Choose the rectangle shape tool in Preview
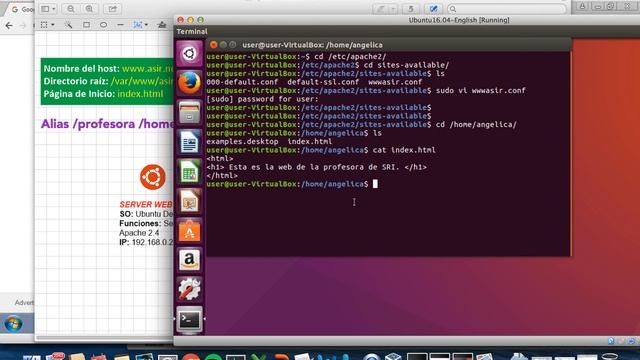Screen dimensions: 640x360 [86, 25]
